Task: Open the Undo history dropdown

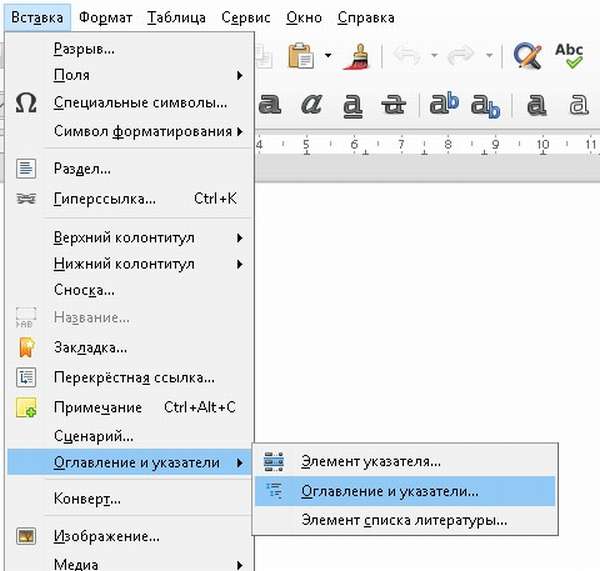Action: (434, 56)
